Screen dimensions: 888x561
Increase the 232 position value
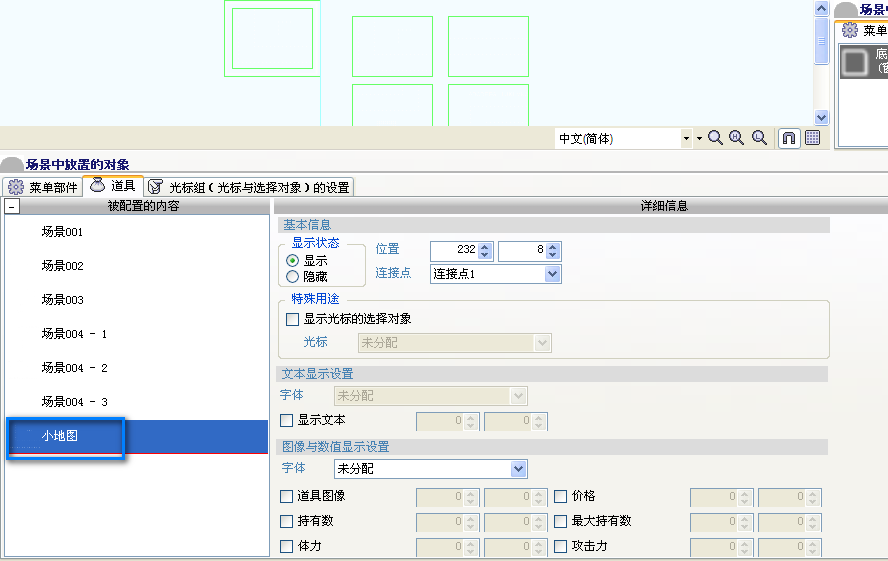tap(484, 246)
